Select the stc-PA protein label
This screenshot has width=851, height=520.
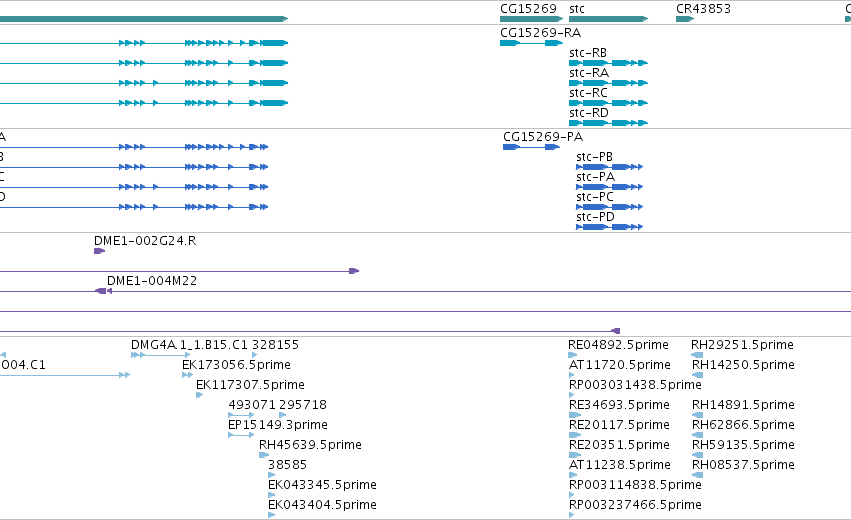[595, 177]
